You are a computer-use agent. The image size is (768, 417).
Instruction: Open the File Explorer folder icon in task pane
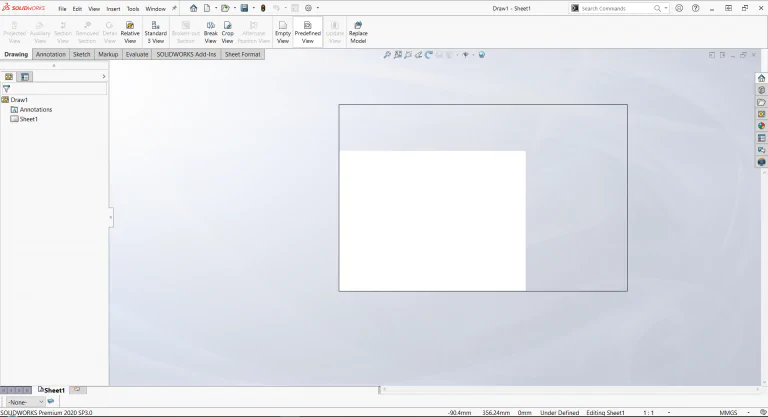[761, 102]
